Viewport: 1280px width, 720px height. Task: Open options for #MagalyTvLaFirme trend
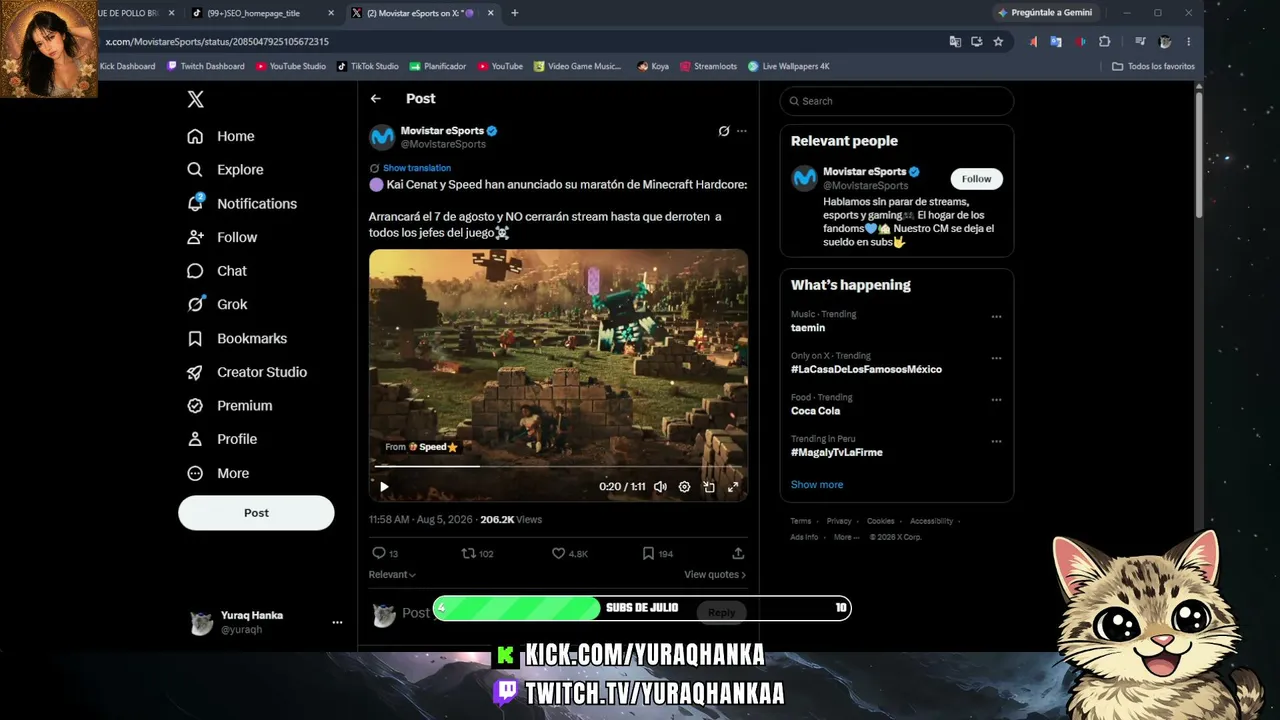[x=996, y=441]
